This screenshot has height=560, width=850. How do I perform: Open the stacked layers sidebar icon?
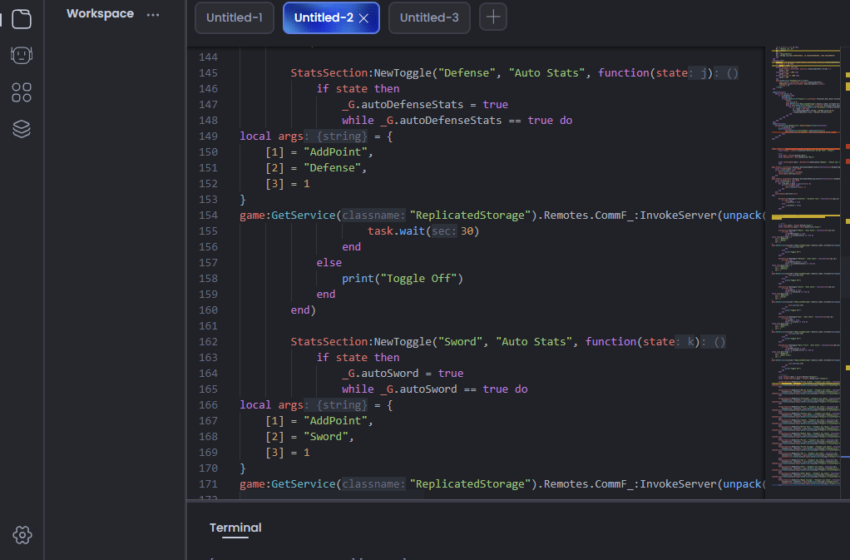(22, 129)
